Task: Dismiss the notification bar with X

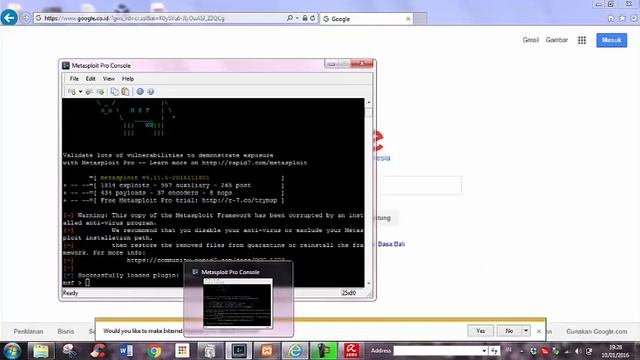Action: click(539, 331)
